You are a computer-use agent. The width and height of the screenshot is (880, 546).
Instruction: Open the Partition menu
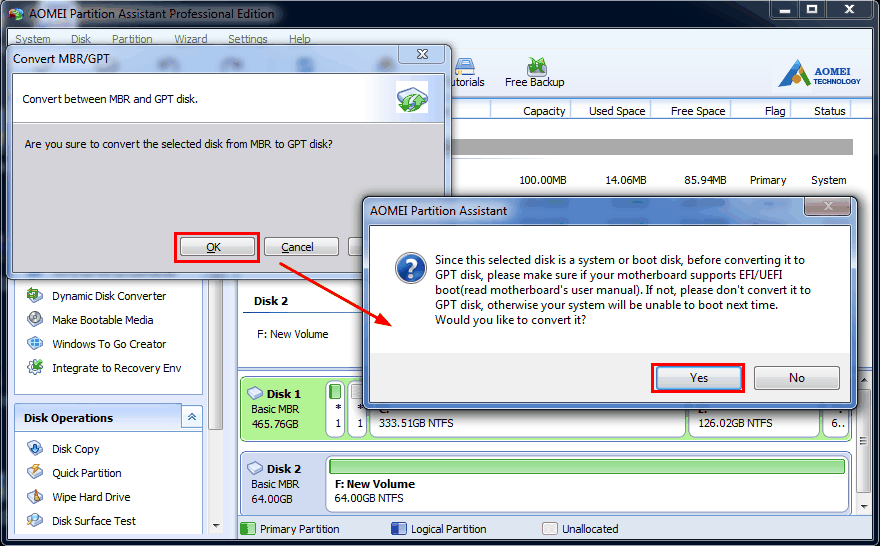coord(132,39)
